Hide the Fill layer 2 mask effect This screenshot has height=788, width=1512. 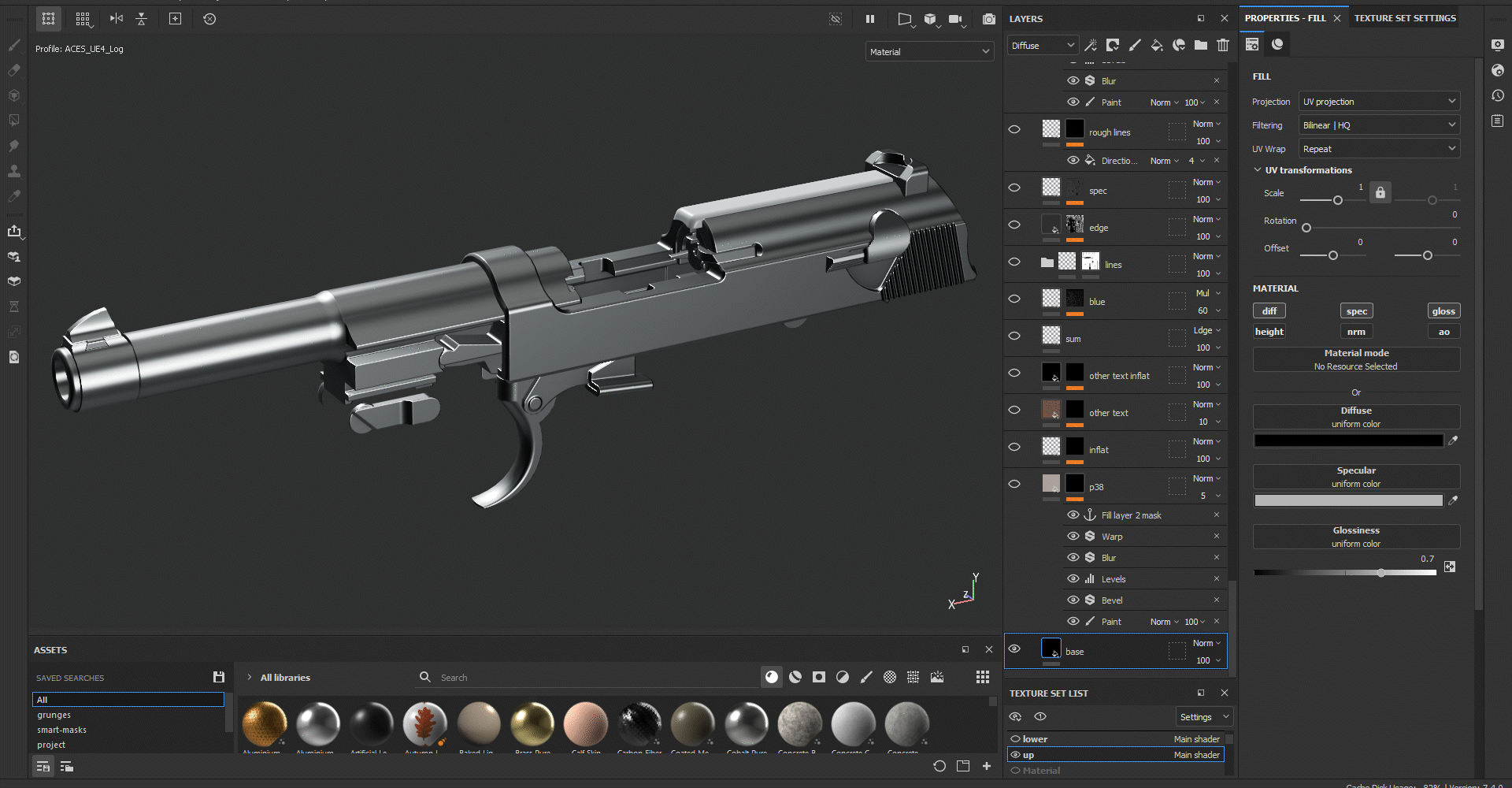click(1073, 515)
